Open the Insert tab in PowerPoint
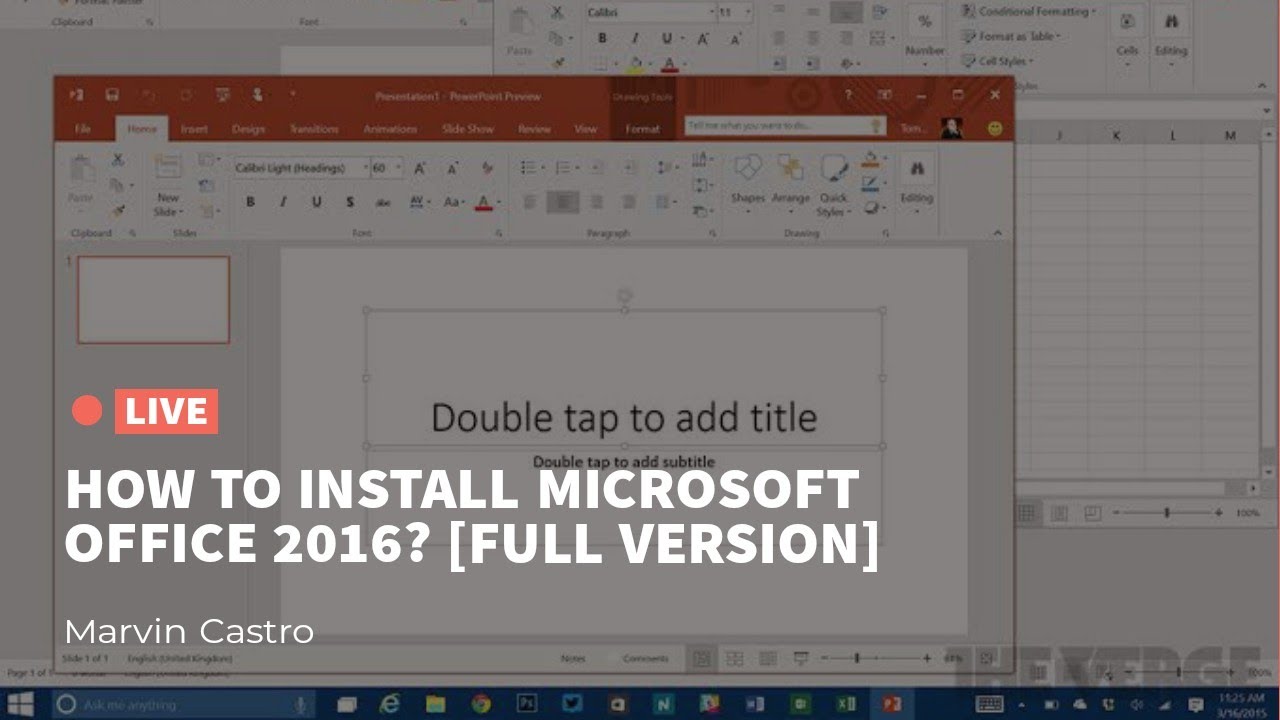Screen dimensions: 1280x720 [194, 129]
